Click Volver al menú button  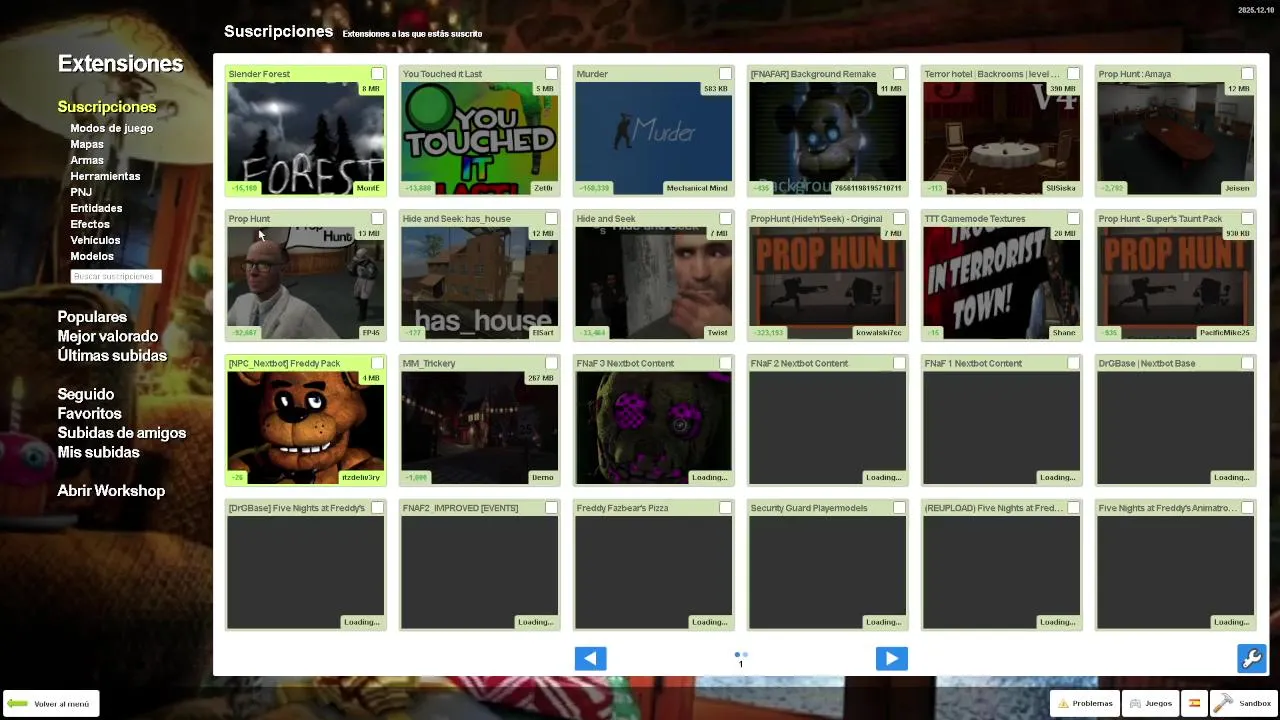click(51, 704)
